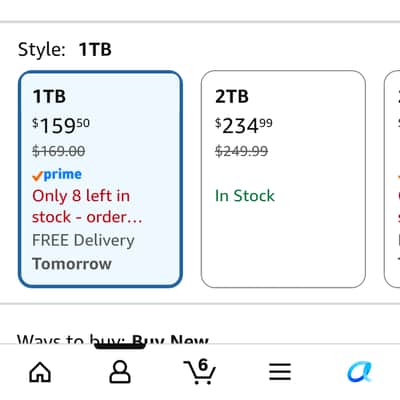
Task: Tap the black bottom sheet drag handle
Action: 120,345
